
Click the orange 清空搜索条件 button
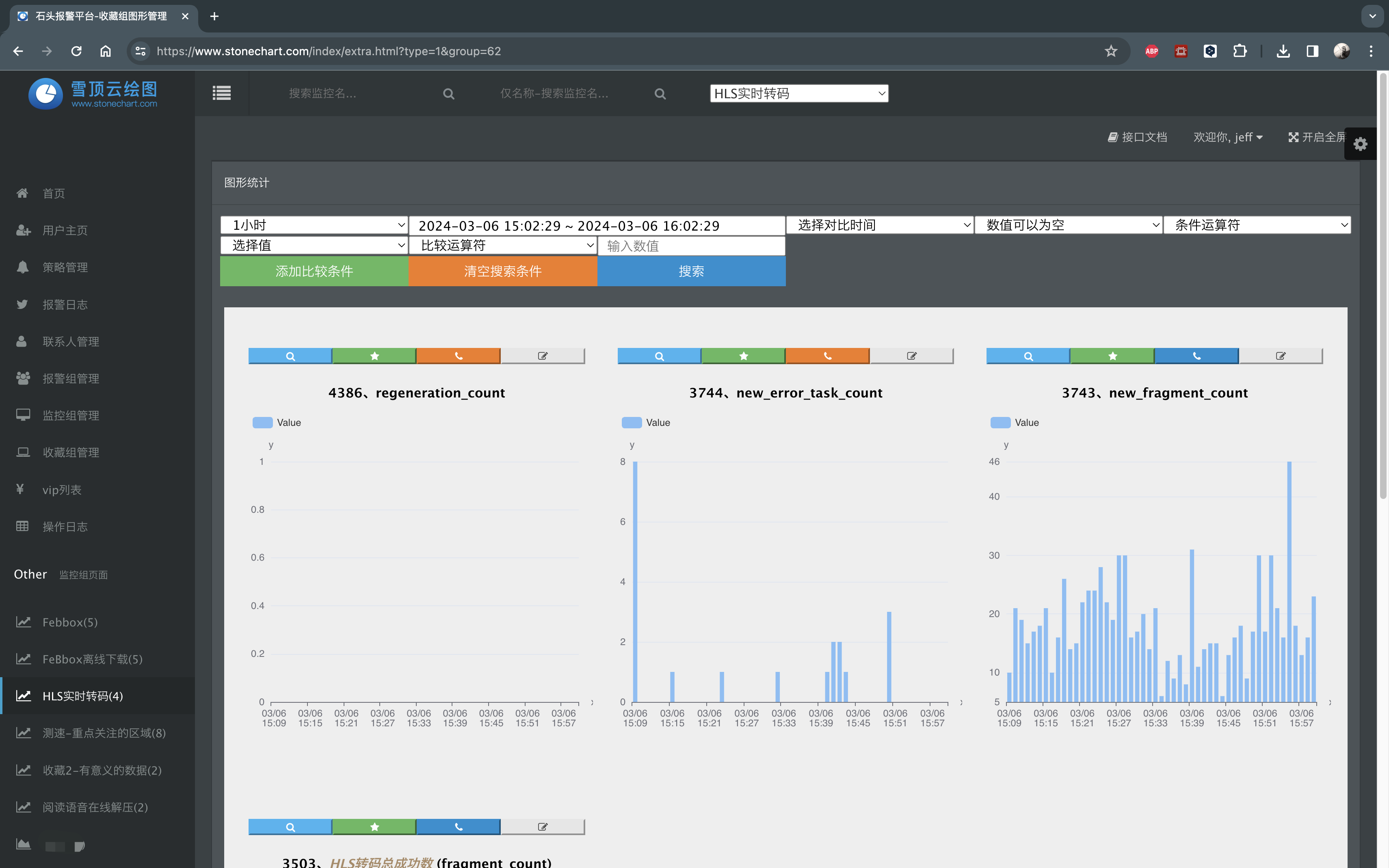point(502,271)
